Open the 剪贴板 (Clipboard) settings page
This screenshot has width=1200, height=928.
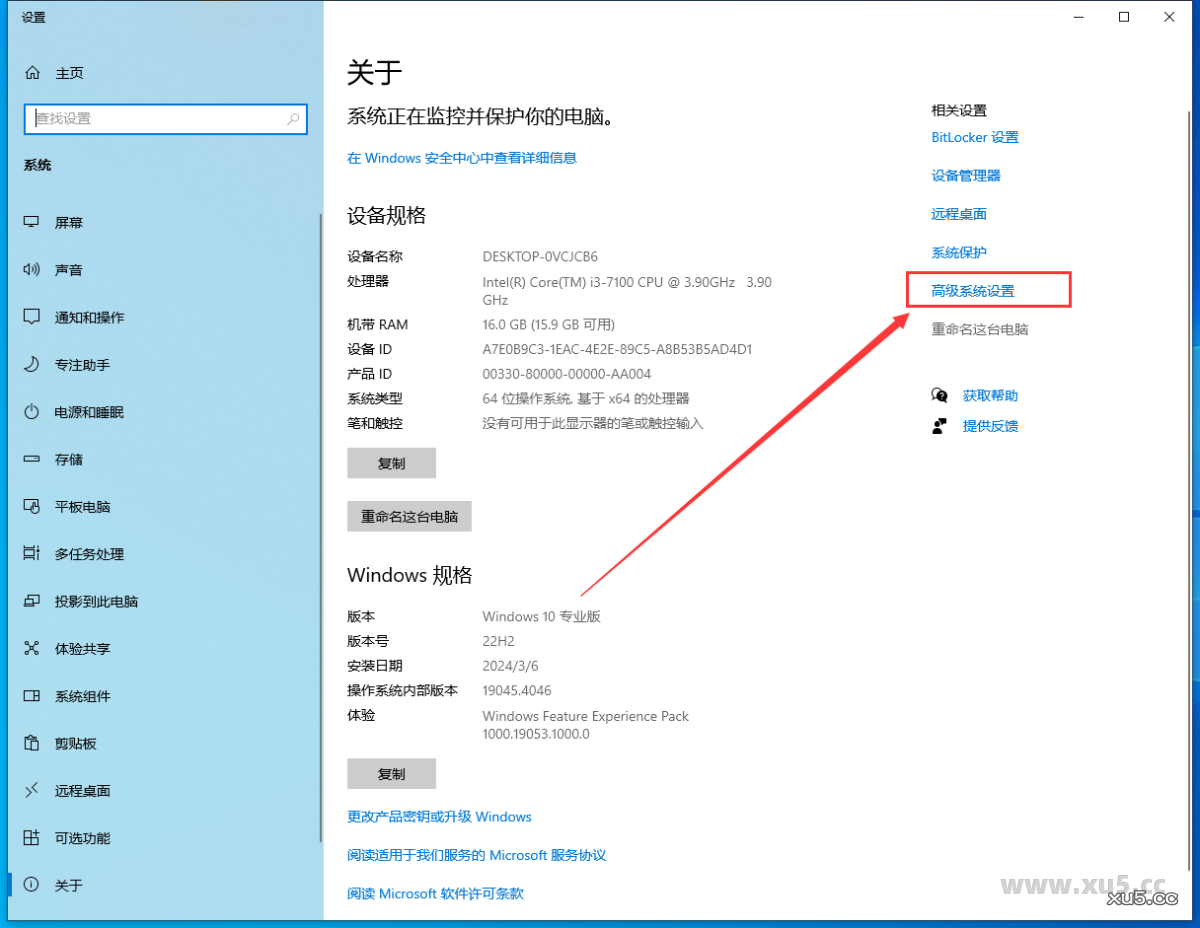pyautogui.click(x=76, y=743)
